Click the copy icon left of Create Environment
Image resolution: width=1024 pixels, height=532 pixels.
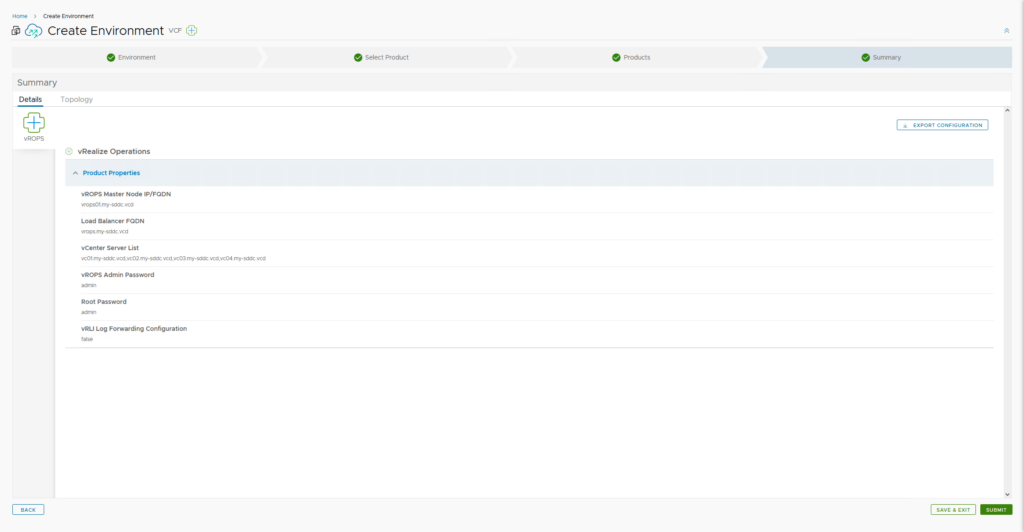(16, 31)
